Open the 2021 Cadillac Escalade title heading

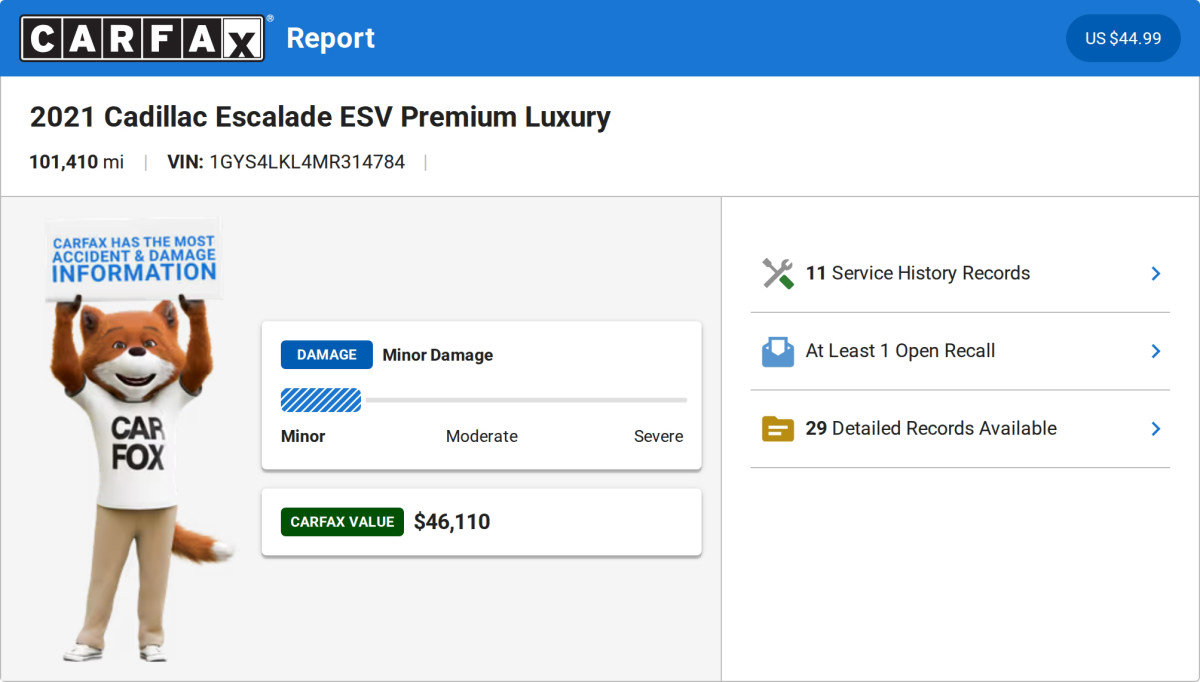pos(320,117)
